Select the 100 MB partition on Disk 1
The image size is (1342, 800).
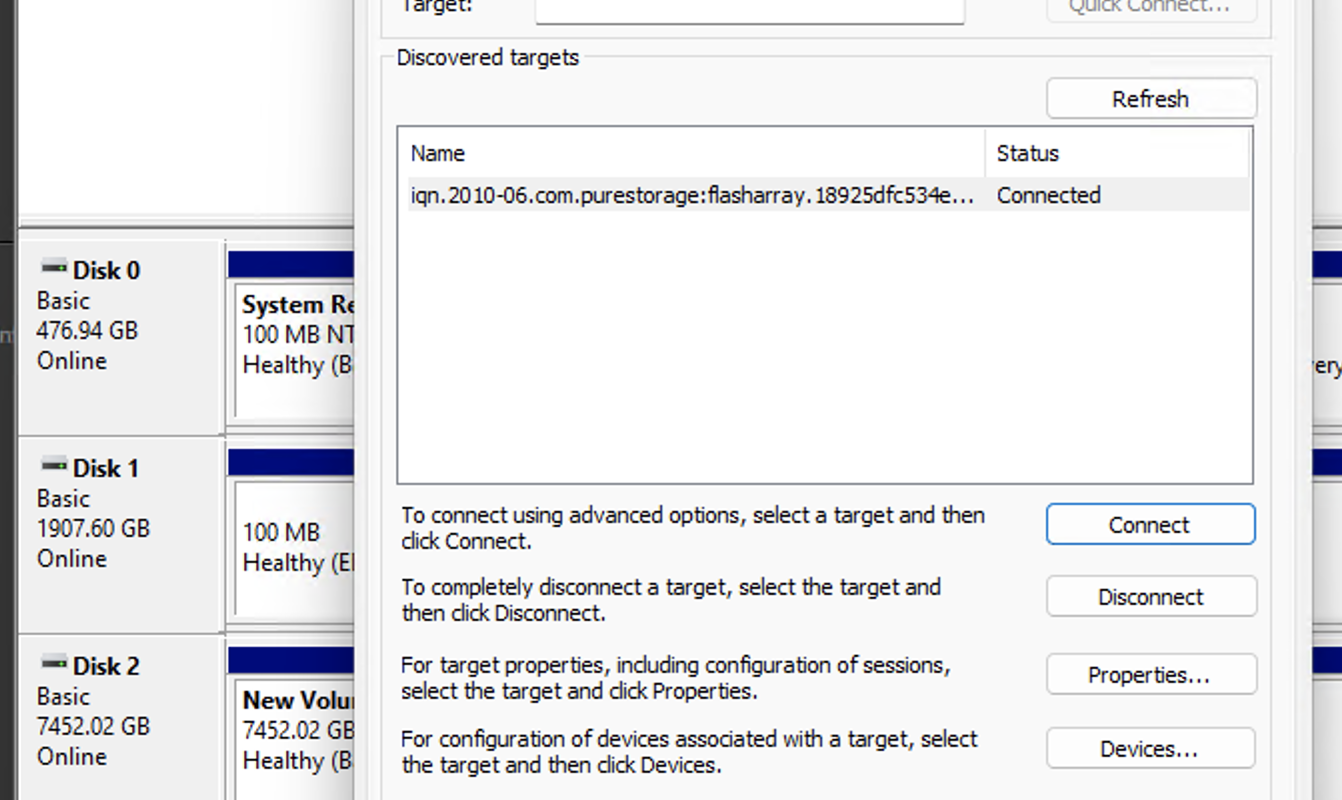296,546
